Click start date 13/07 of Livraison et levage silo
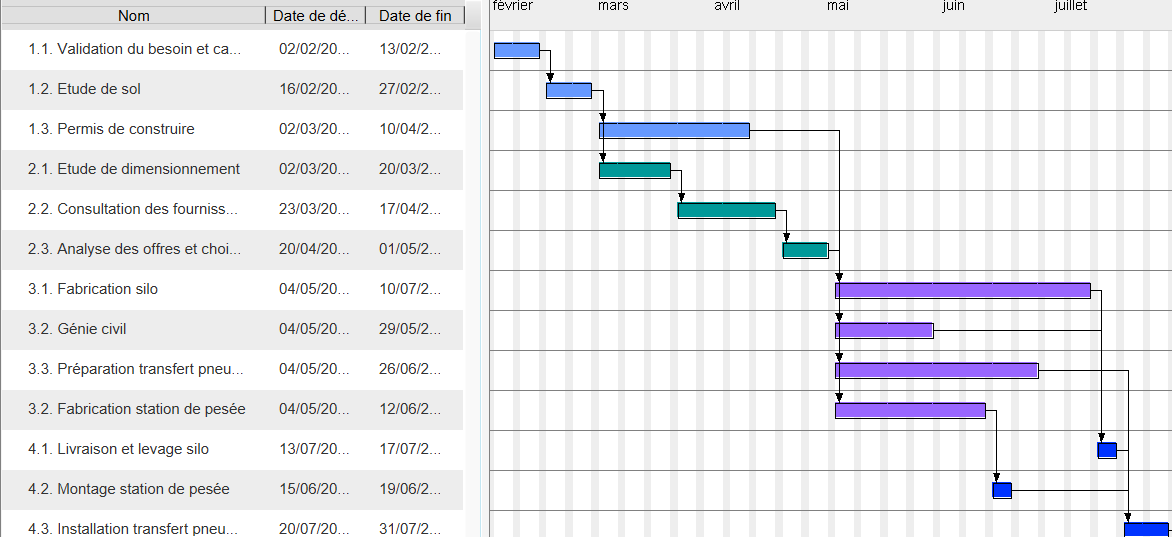 pos(314,449)
